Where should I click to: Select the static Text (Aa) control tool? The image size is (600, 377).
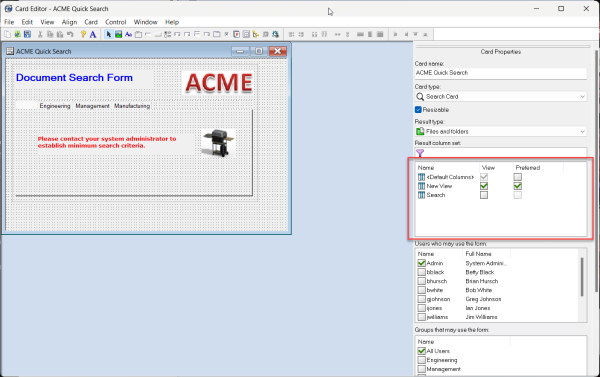click(x=129, y=34)
